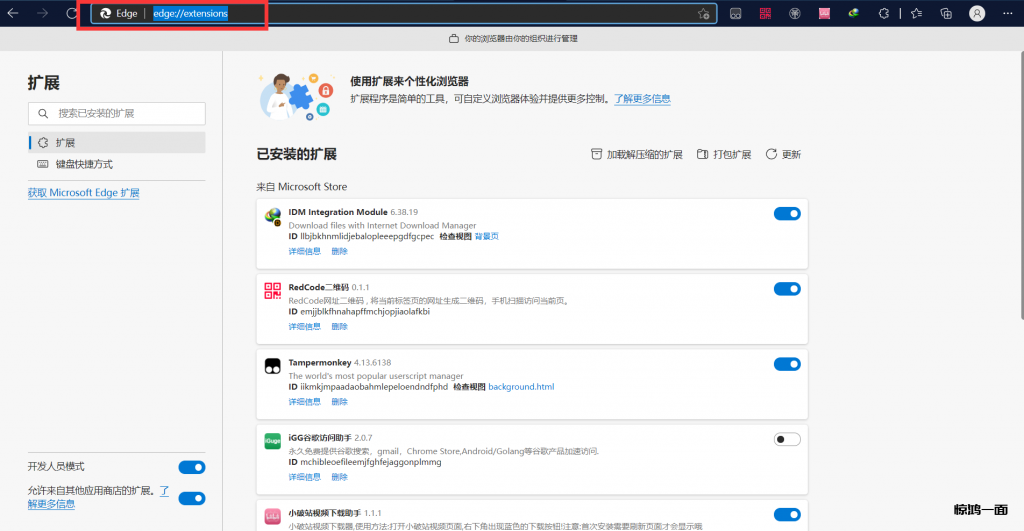This screenshot has height=531, width=1024.
Task: Select 键盘快捷方式 in the left sidebar
Action: (x=84, y=164)
